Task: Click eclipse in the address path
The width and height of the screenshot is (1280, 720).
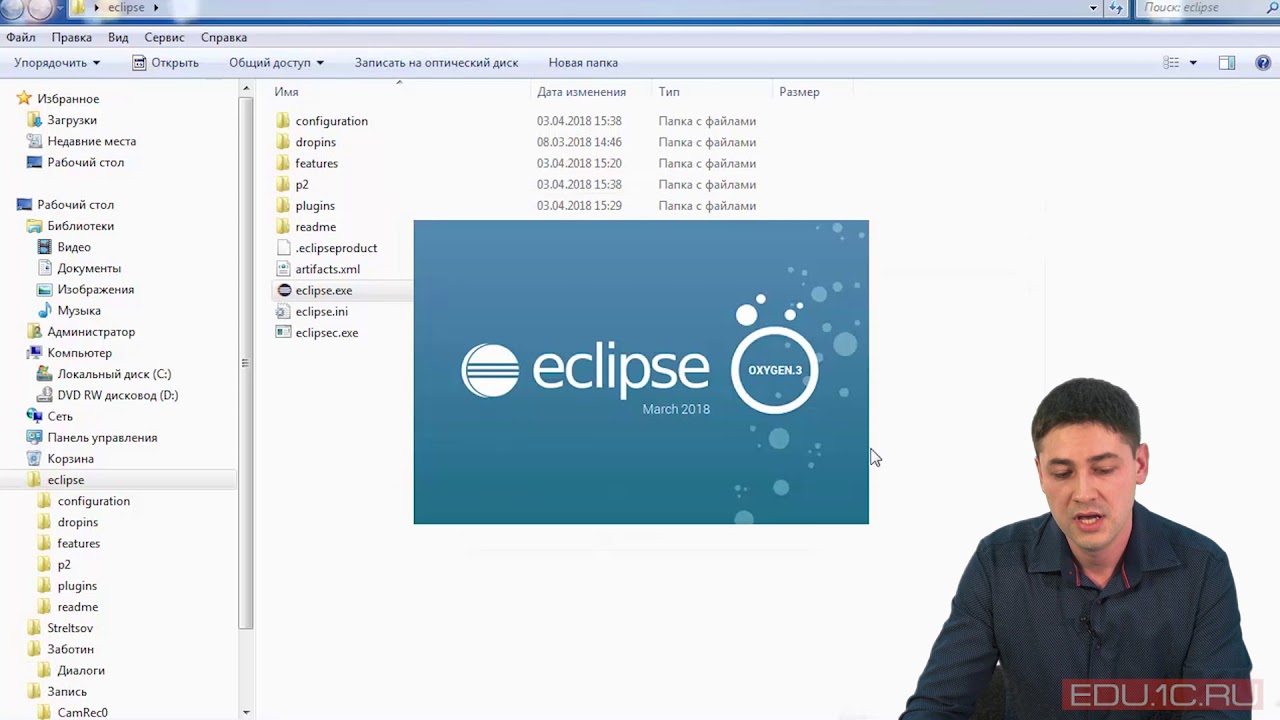Action: coord(126,7)
